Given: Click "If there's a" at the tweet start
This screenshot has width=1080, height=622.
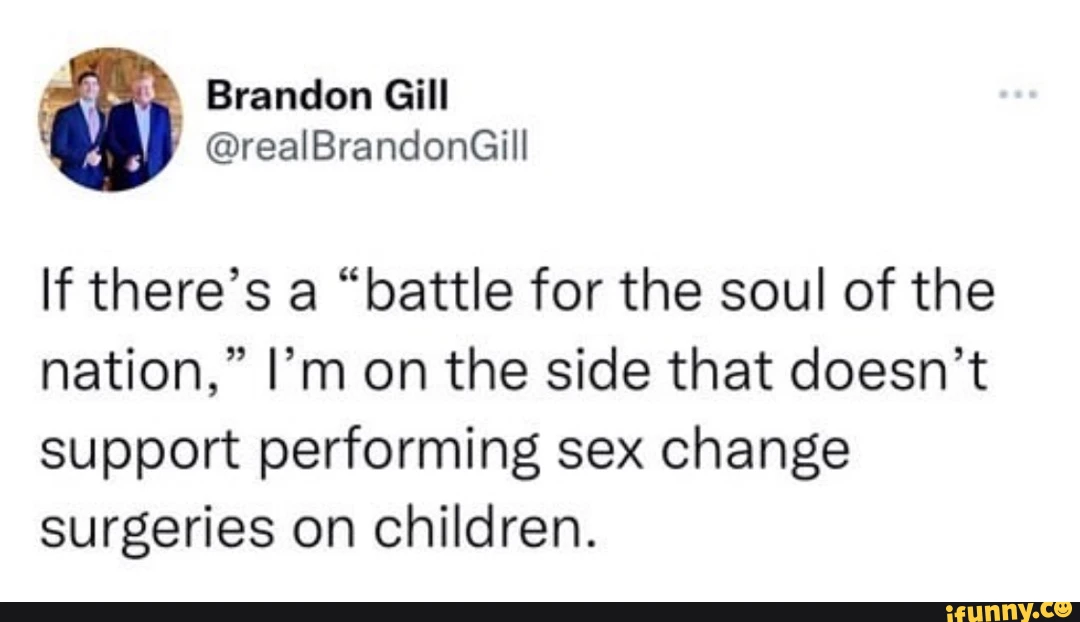Looking at the screenshot, I should tap(178, 291).
